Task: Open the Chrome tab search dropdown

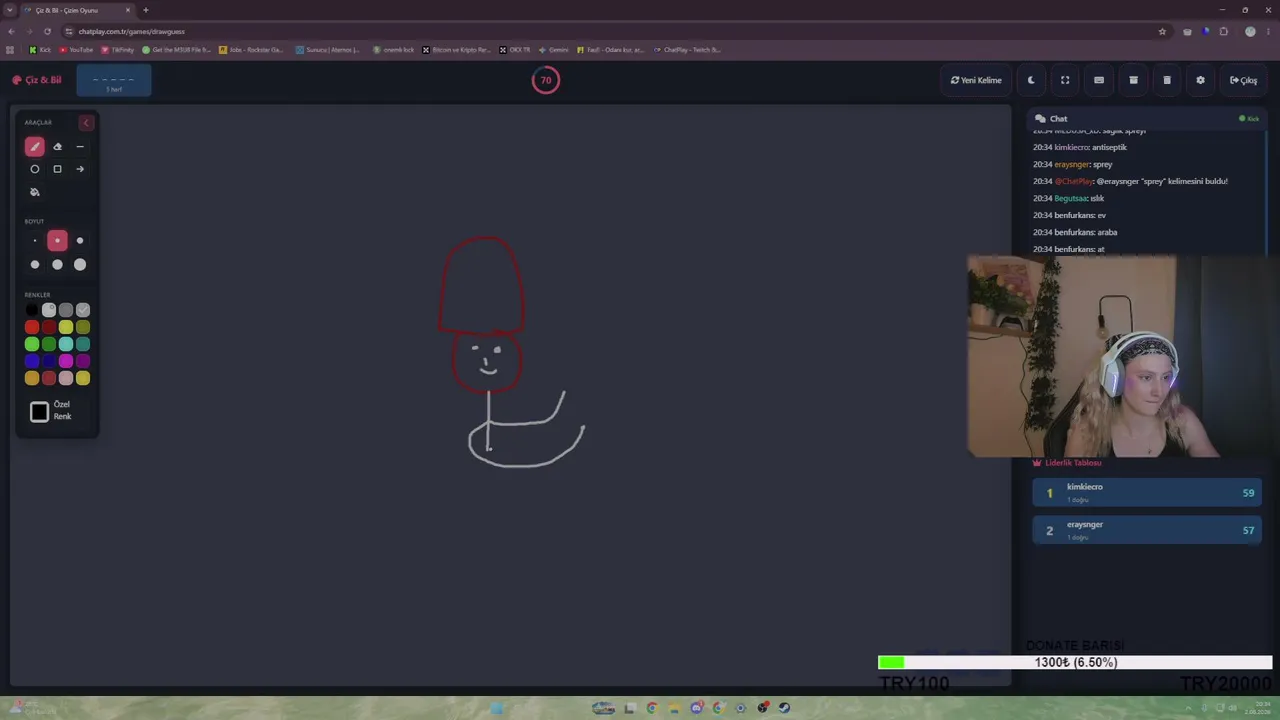Action: (9, 10)
